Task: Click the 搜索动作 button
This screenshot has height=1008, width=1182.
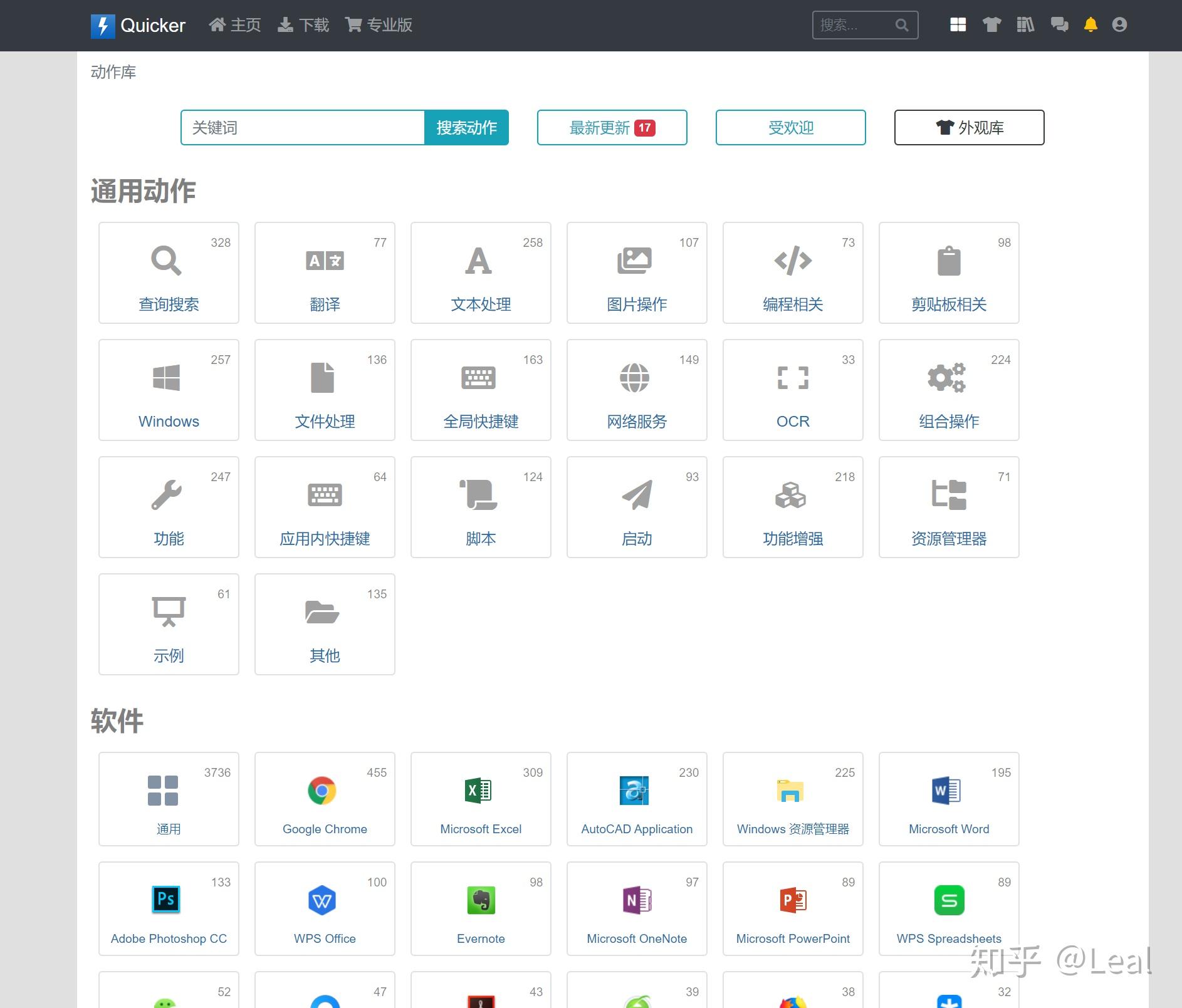Action: click(x=467, y=128)
